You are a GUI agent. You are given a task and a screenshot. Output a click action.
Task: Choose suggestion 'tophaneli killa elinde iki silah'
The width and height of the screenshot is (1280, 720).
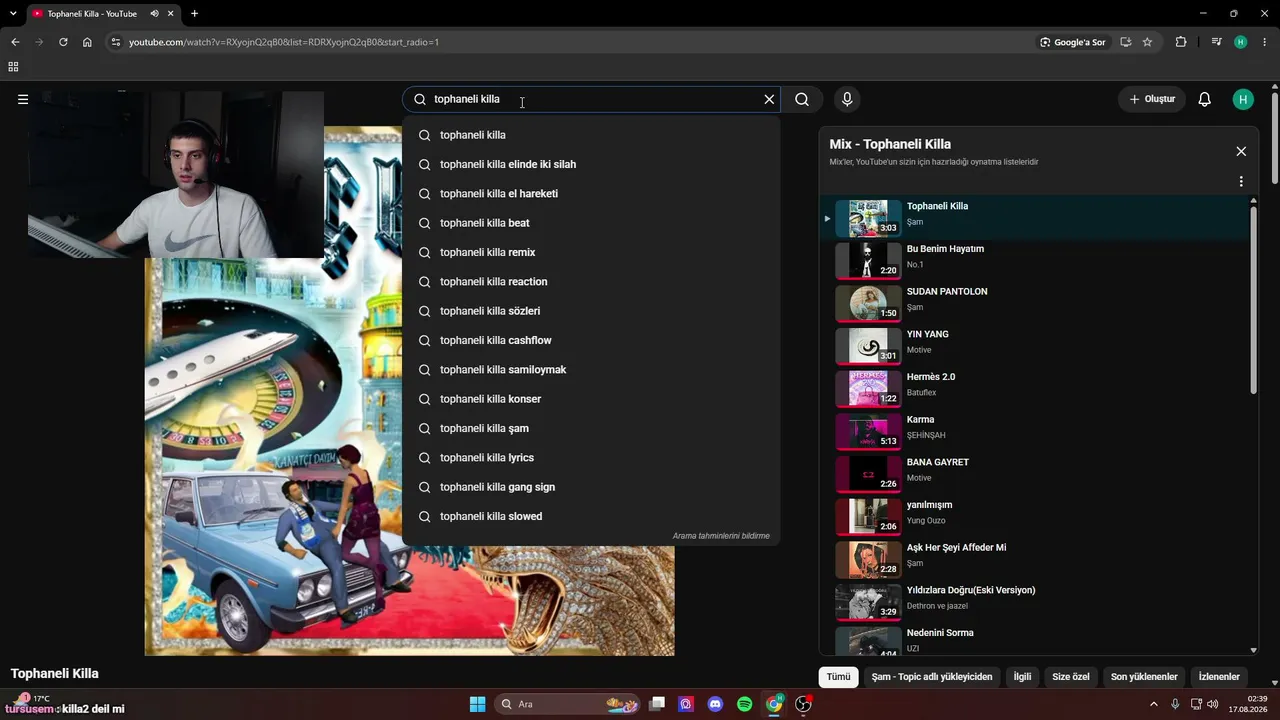[591, 164]
